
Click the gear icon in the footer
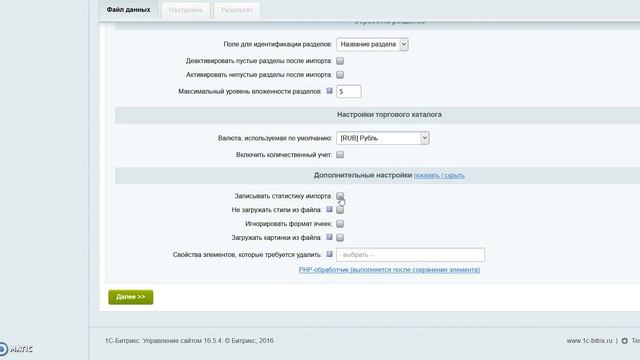click(624, 341)
